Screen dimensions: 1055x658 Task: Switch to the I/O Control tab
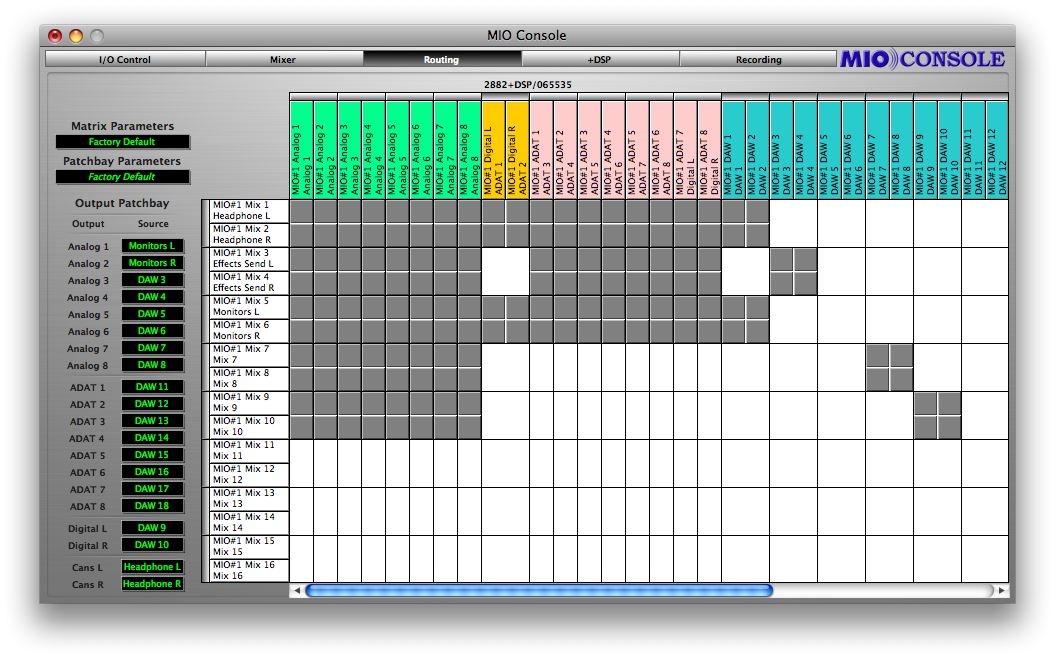tap(125, 59)
